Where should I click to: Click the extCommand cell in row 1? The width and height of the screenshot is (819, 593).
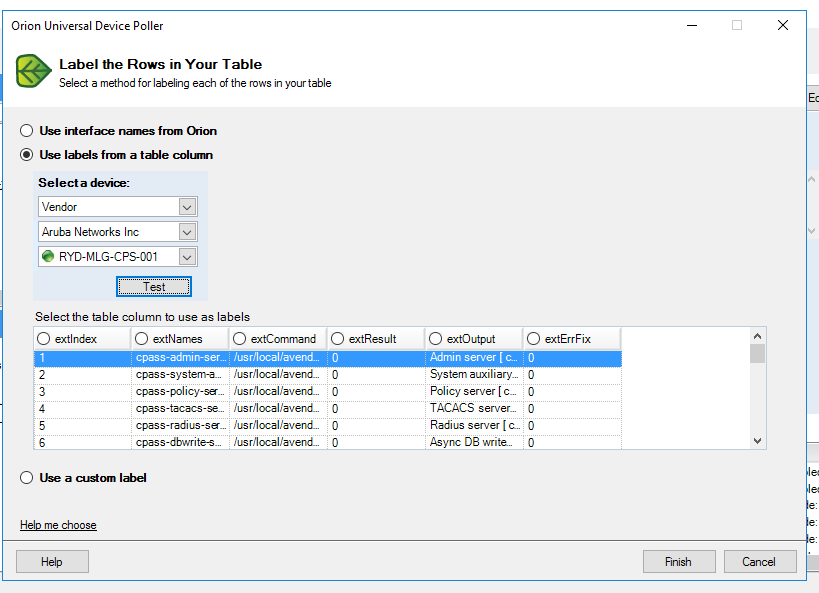point(278,358)
